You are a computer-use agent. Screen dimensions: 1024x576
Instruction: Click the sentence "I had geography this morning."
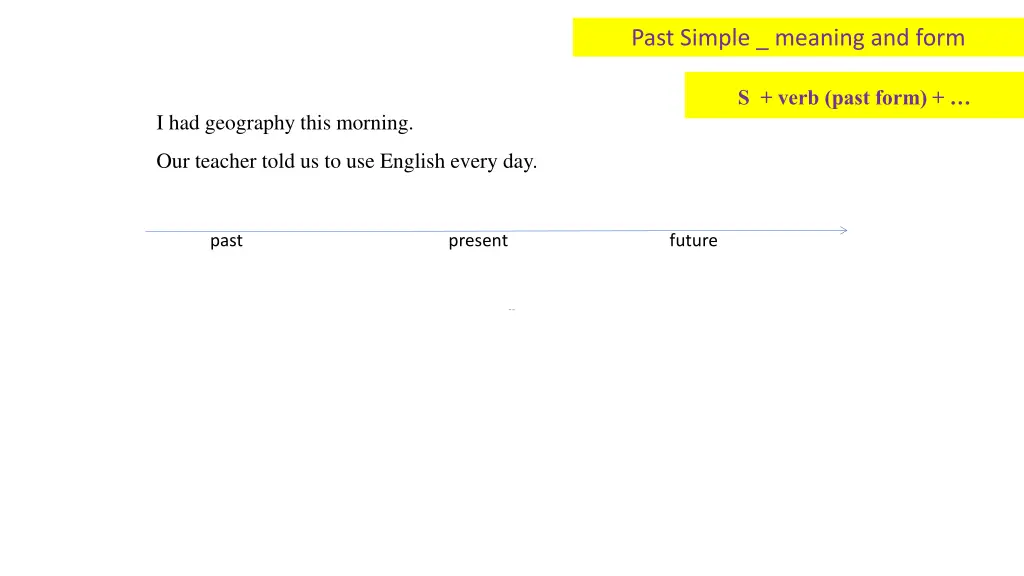284,123
